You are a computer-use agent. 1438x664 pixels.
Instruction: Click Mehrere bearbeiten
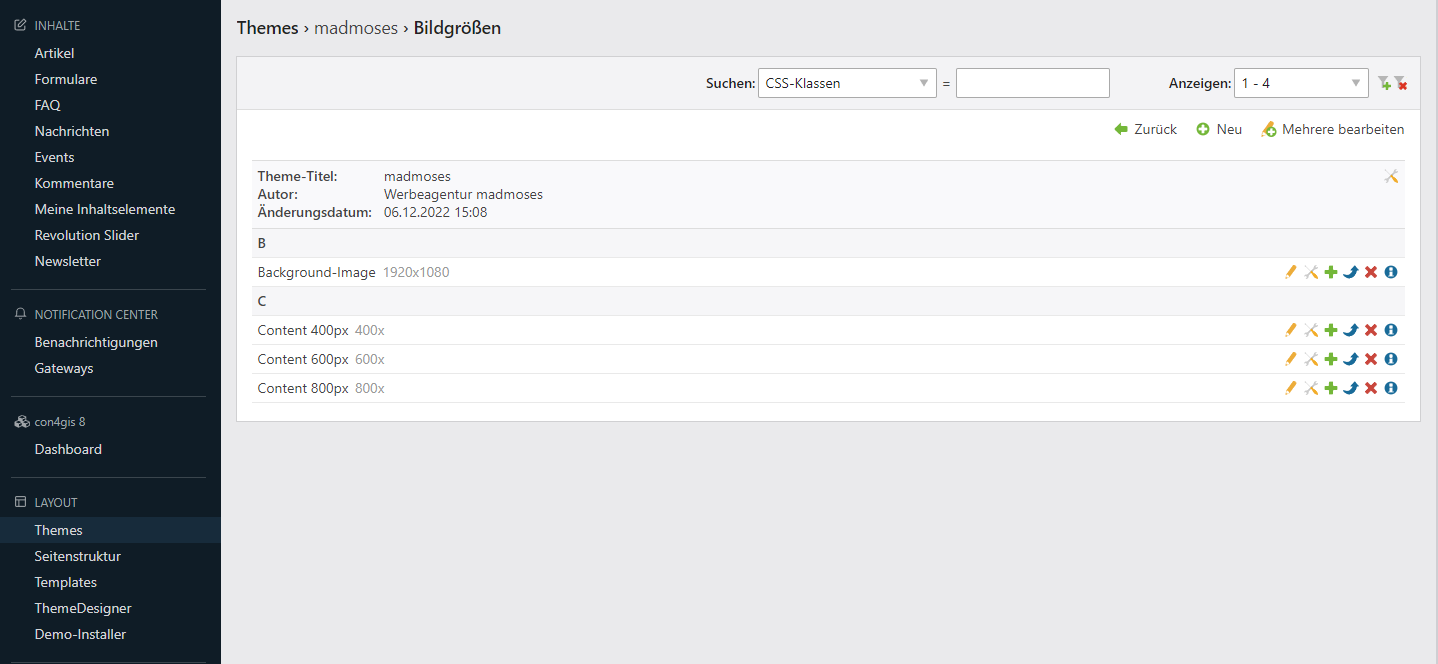[1333, 129]
